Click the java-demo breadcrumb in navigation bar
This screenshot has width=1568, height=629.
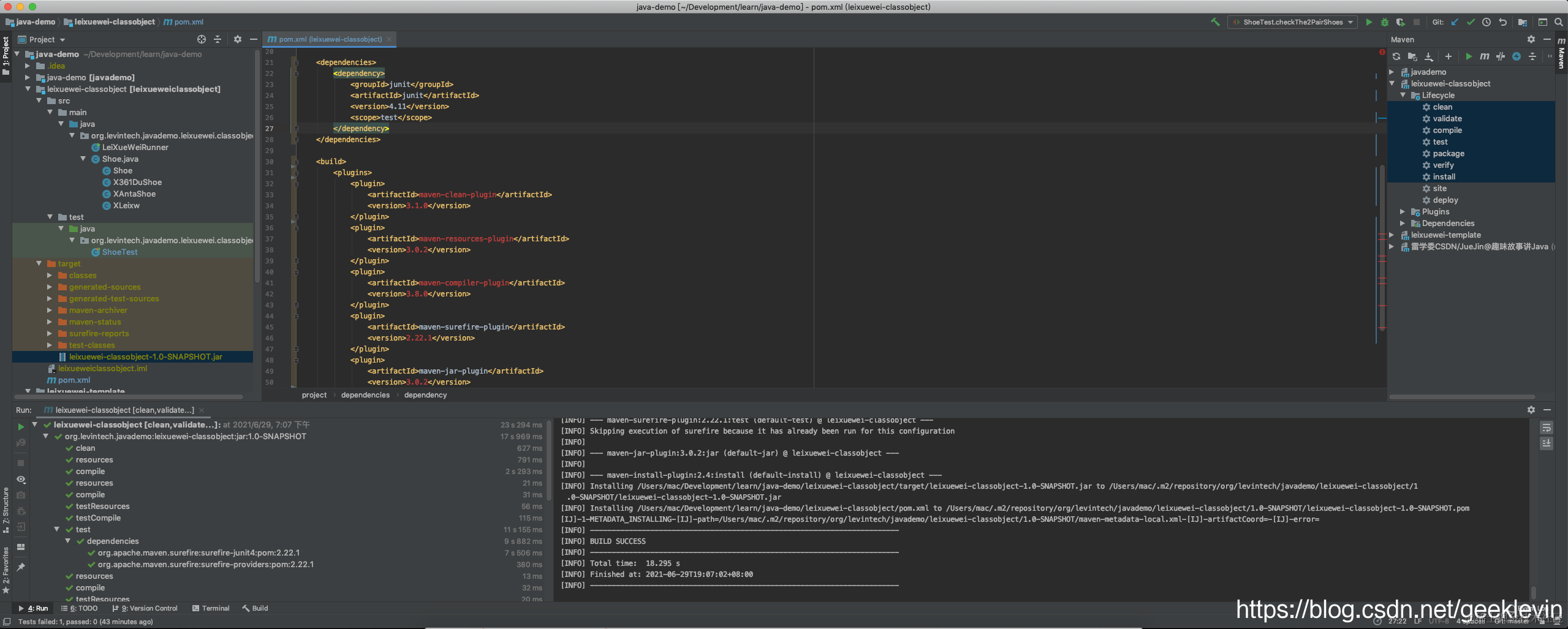pyautogui.click(x=31, y=22)
